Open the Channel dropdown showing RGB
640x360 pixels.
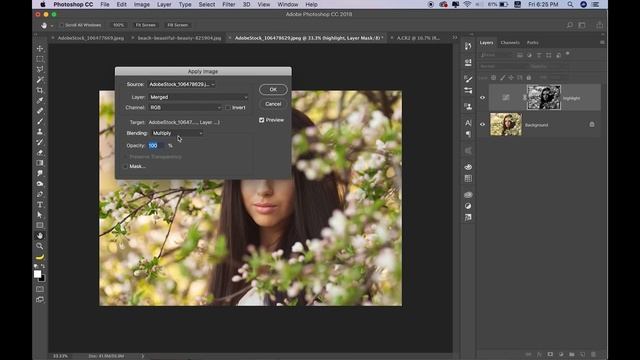point(185,108)
